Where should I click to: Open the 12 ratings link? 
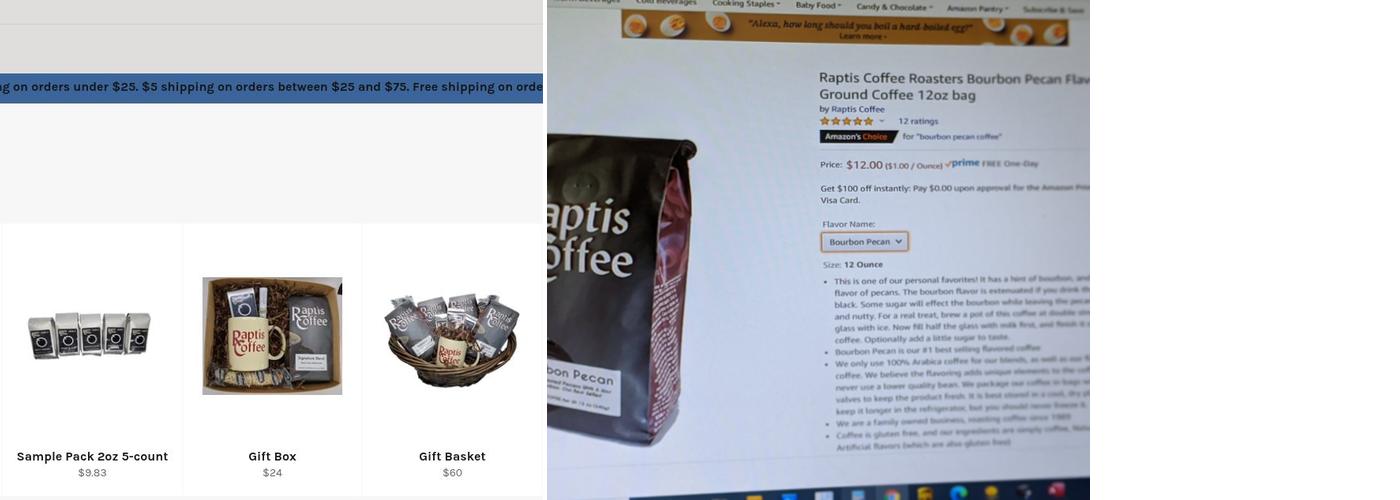pyautogui.click(x=918, y=121)
